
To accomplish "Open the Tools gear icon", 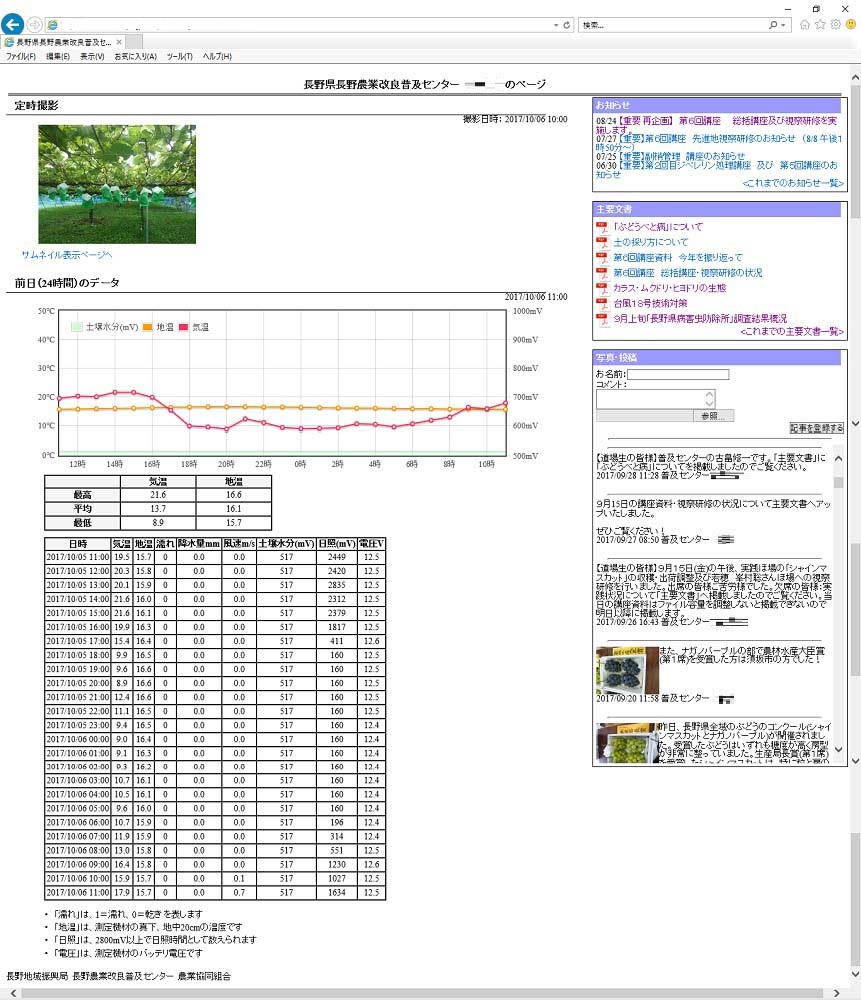I will pos(835,24).
